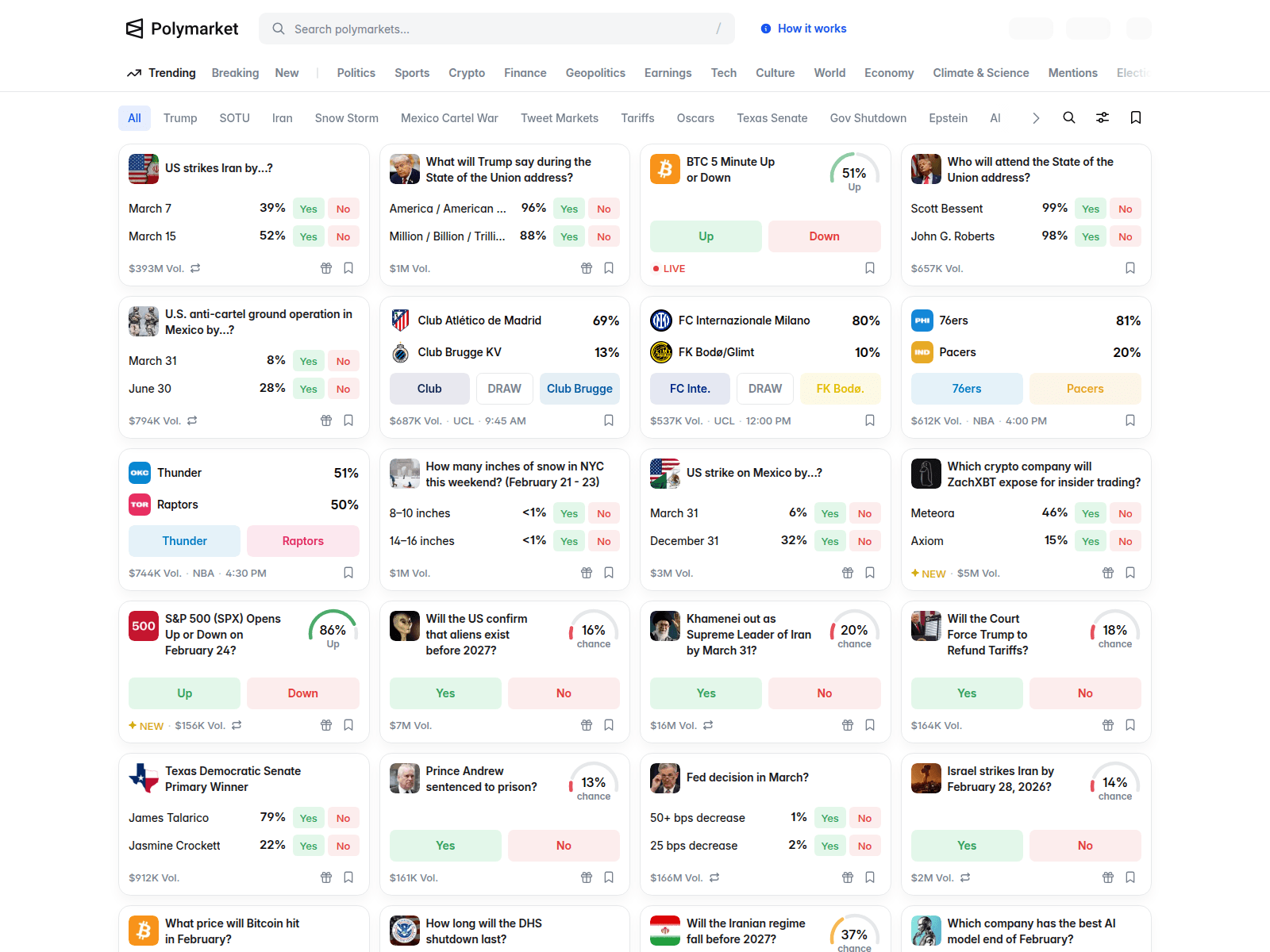Pick Pacers to win
The height and width of the screenshot is (952, 1270).
click(x=1085, y=389)
